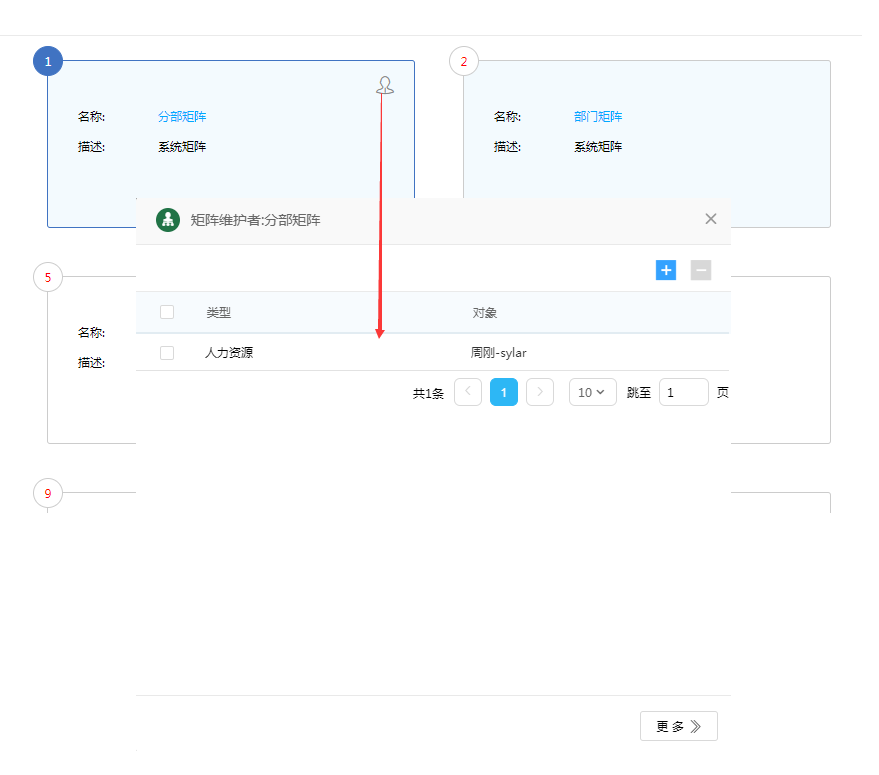Click the number 5 card badge
This screenshot has height=775, width=879.
click(x=48, y=278)
